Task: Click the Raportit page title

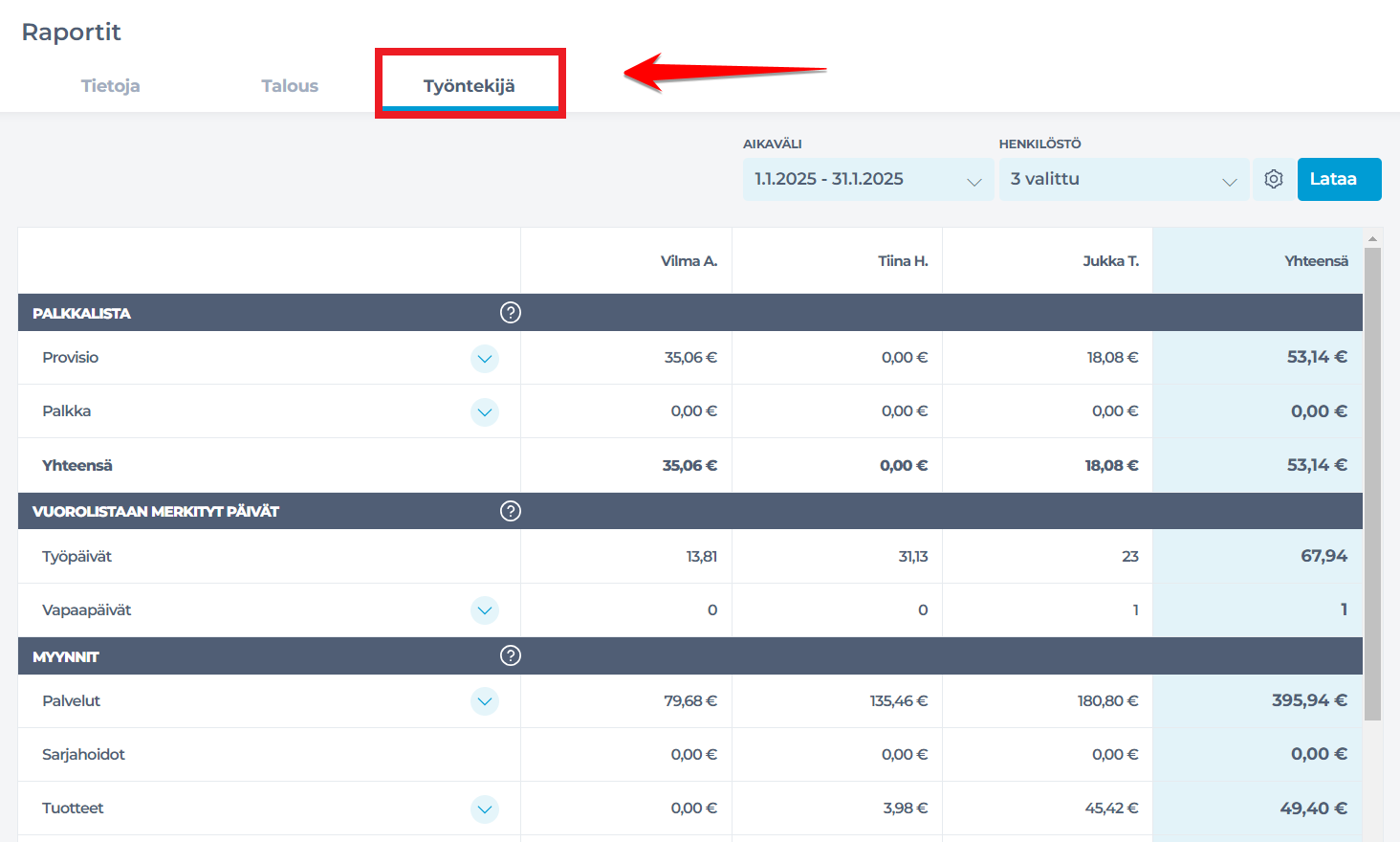Action: [x=71, y=33]
